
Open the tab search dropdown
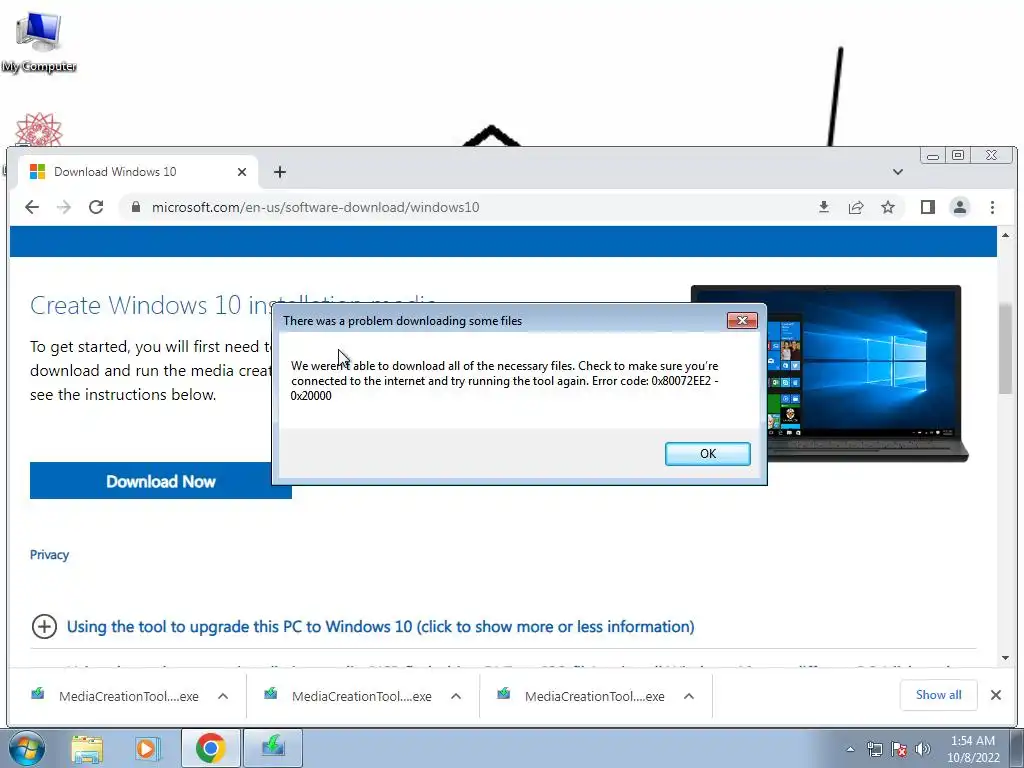point(897,172)
